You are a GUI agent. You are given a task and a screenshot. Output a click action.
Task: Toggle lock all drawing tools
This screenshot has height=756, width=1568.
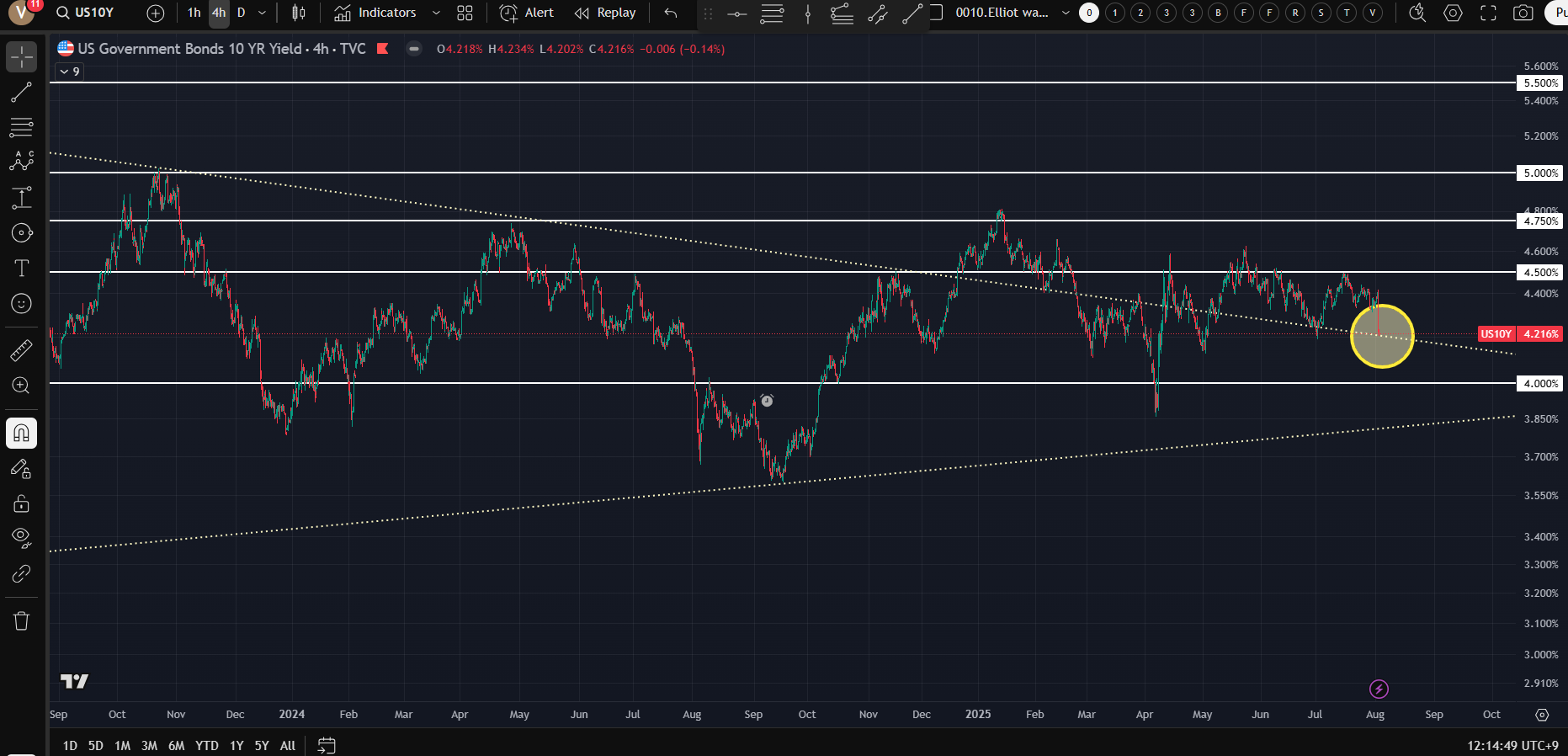[21, 503]
